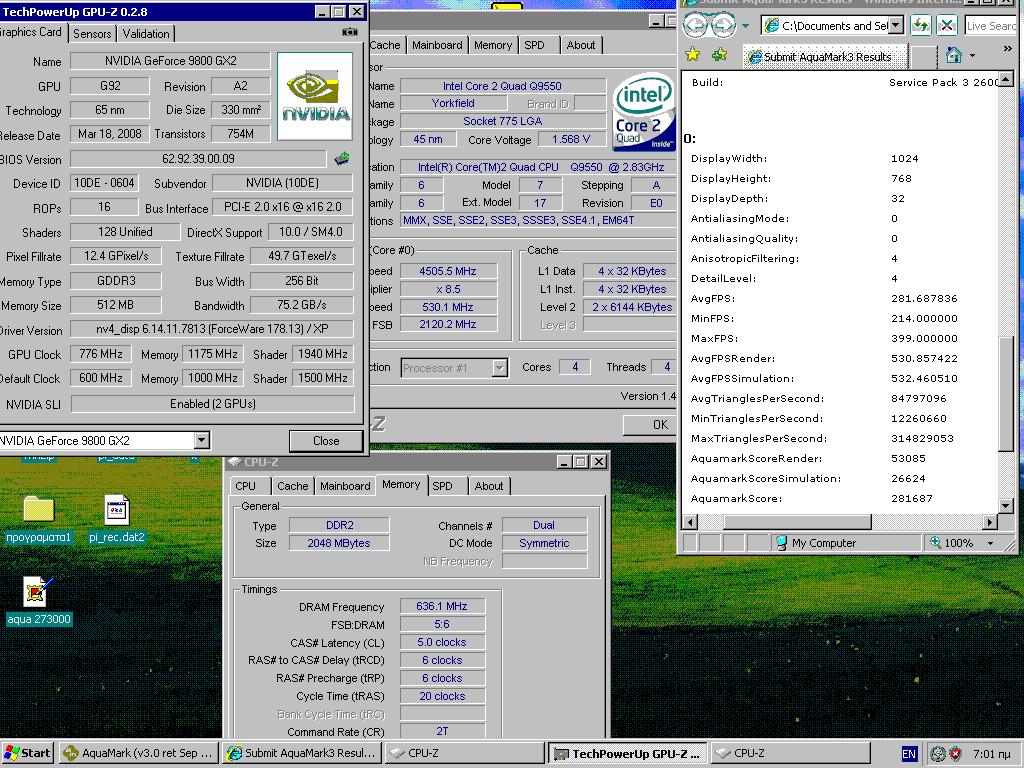Switch to CPU tab in front CPU-Z window
1024x768 pixels.
click(x=246, y=486)
